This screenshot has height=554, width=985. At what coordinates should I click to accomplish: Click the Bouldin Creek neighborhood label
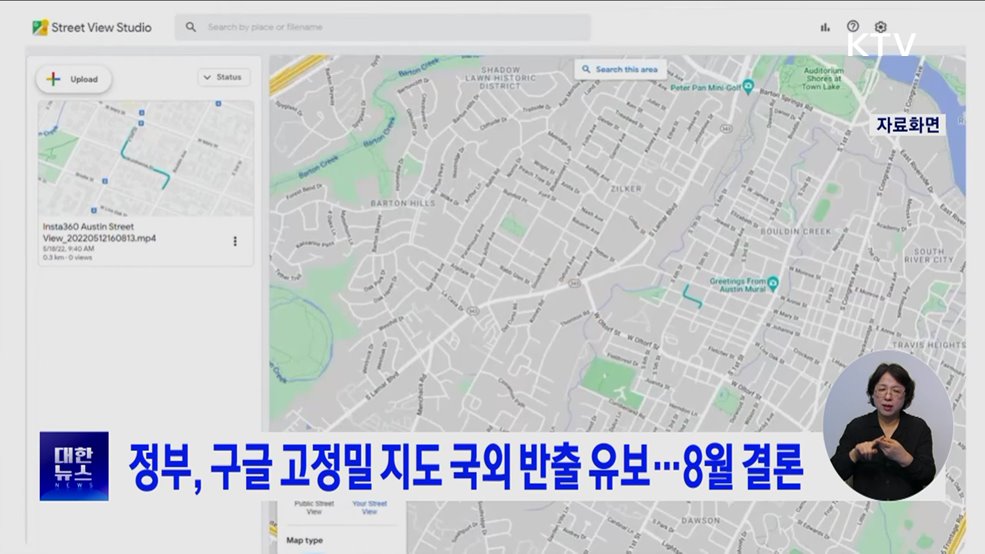[x=795, y=231]
